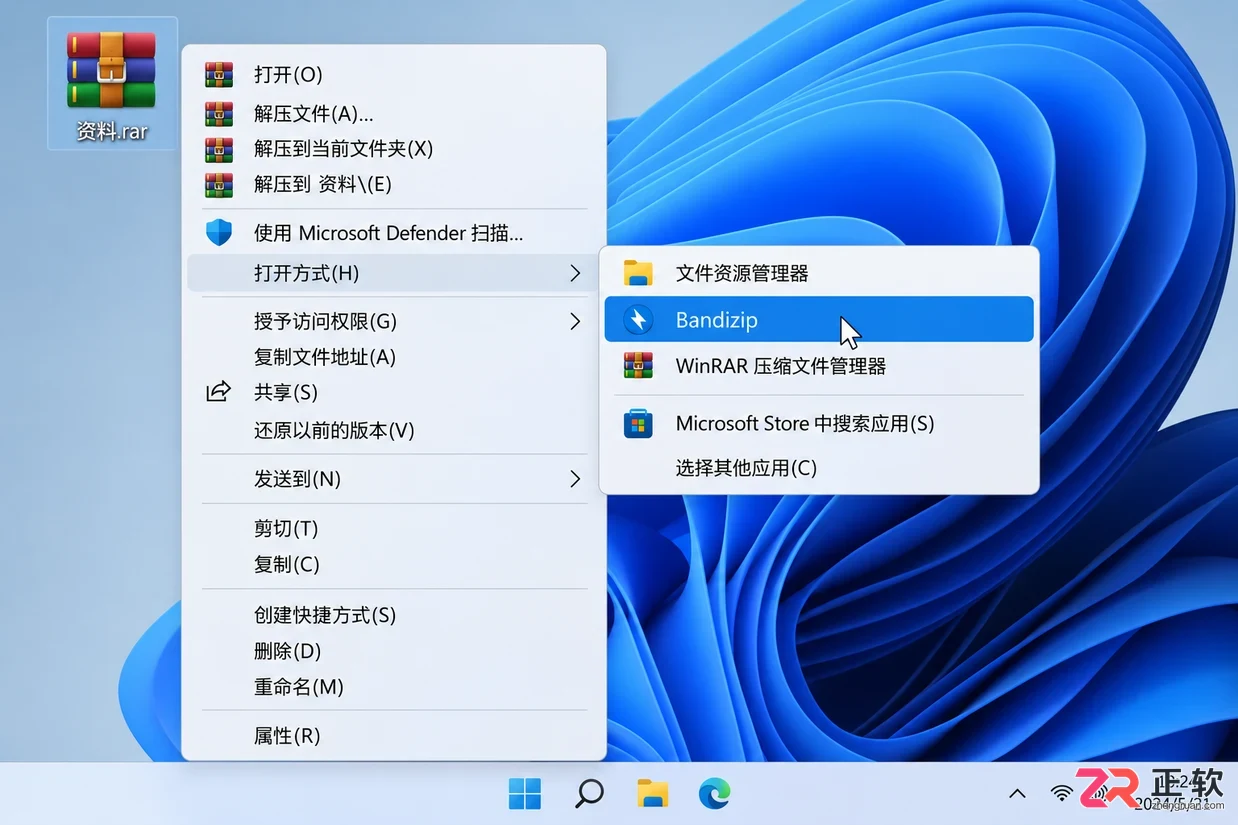Image resolution: width=1238 pixels, height=825 pixels.
Task: Launch Microsoft Edge from the taskbar
Action: click(x=714, y=794)
